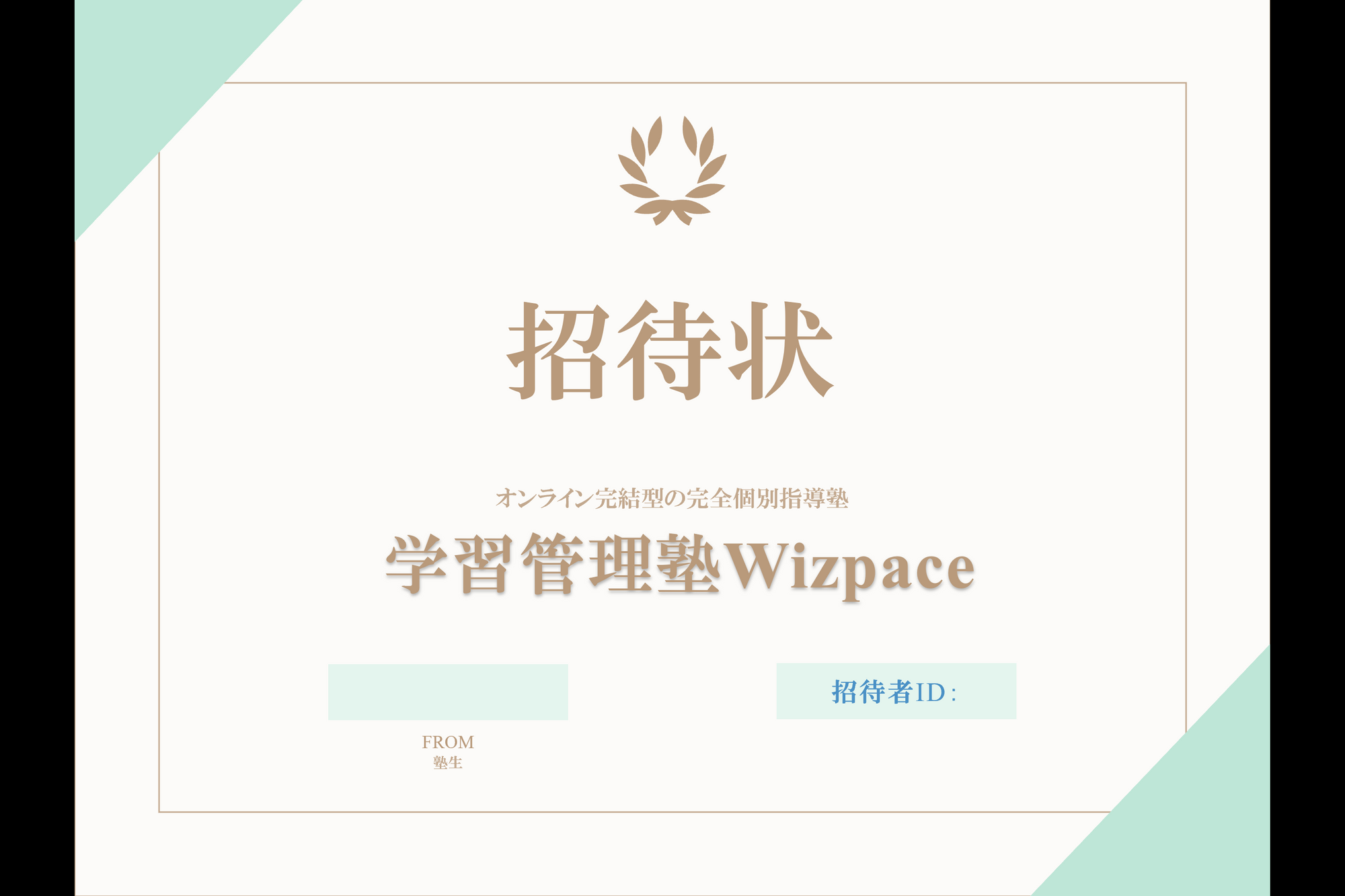This screenshot has width=1345, height=896.
Task: Click the 招待者ID: field
Action: pos(896,691)
